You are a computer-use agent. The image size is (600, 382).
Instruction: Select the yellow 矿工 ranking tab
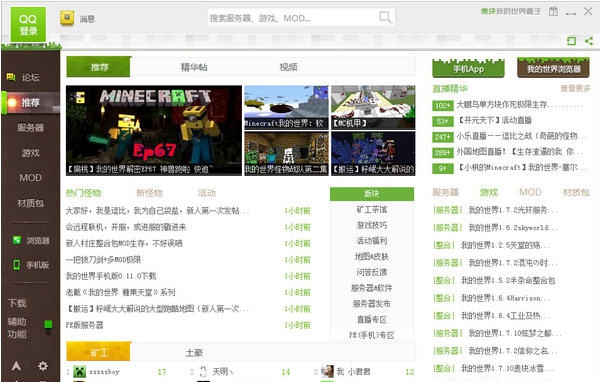point(99,352)
